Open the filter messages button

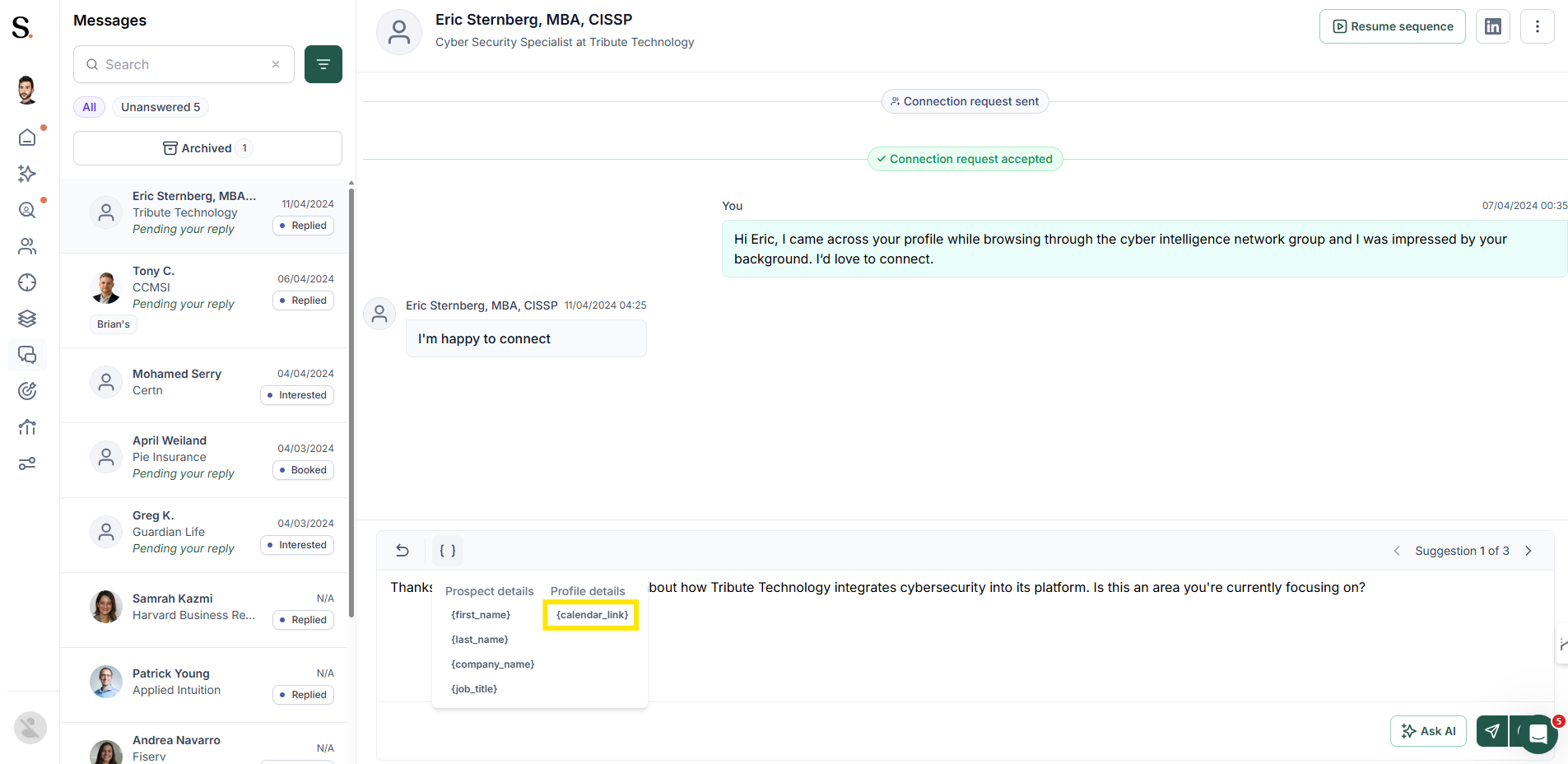pos(323,64)
